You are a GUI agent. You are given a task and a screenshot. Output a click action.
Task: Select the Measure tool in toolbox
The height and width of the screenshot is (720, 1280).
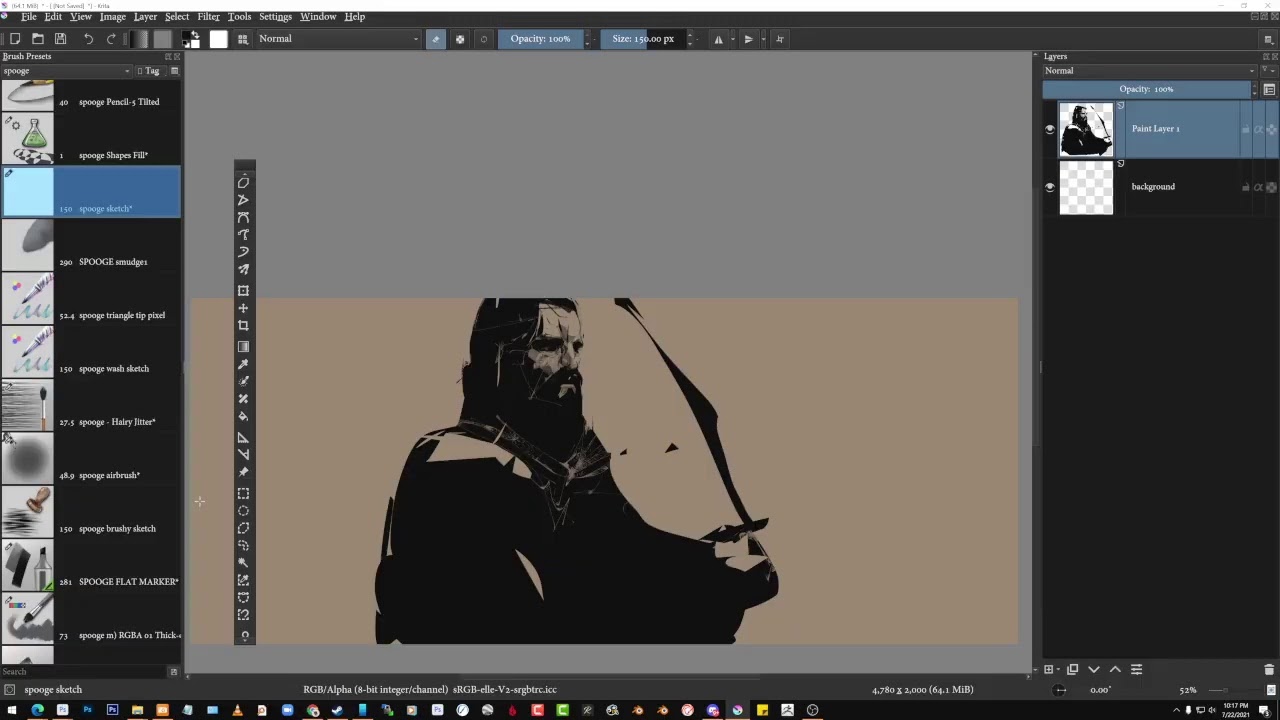coord(243,455)
